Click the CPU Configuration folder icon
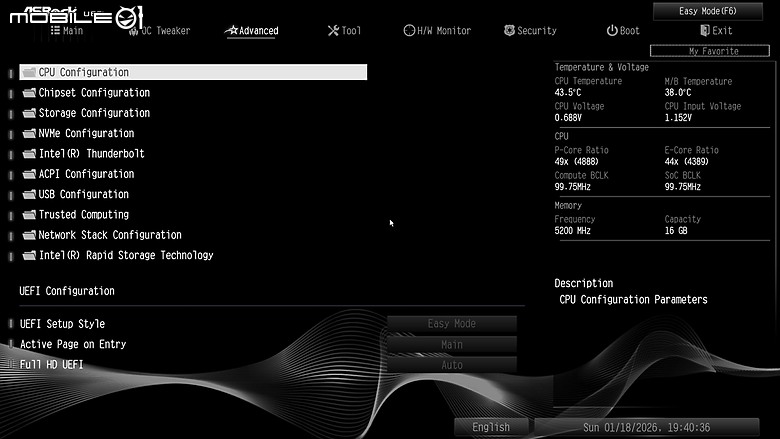Viewport: 780px width, 439px height. click(x=29, y=72)
